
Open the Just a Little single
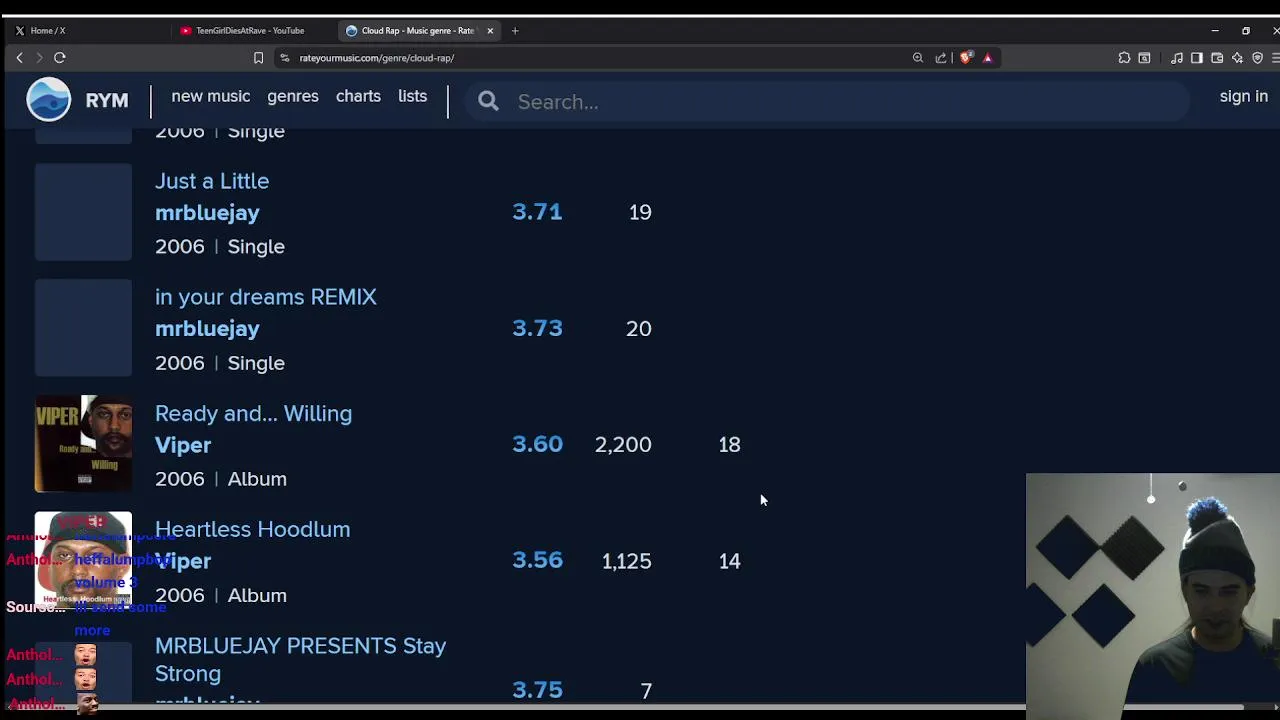point(212,181)
